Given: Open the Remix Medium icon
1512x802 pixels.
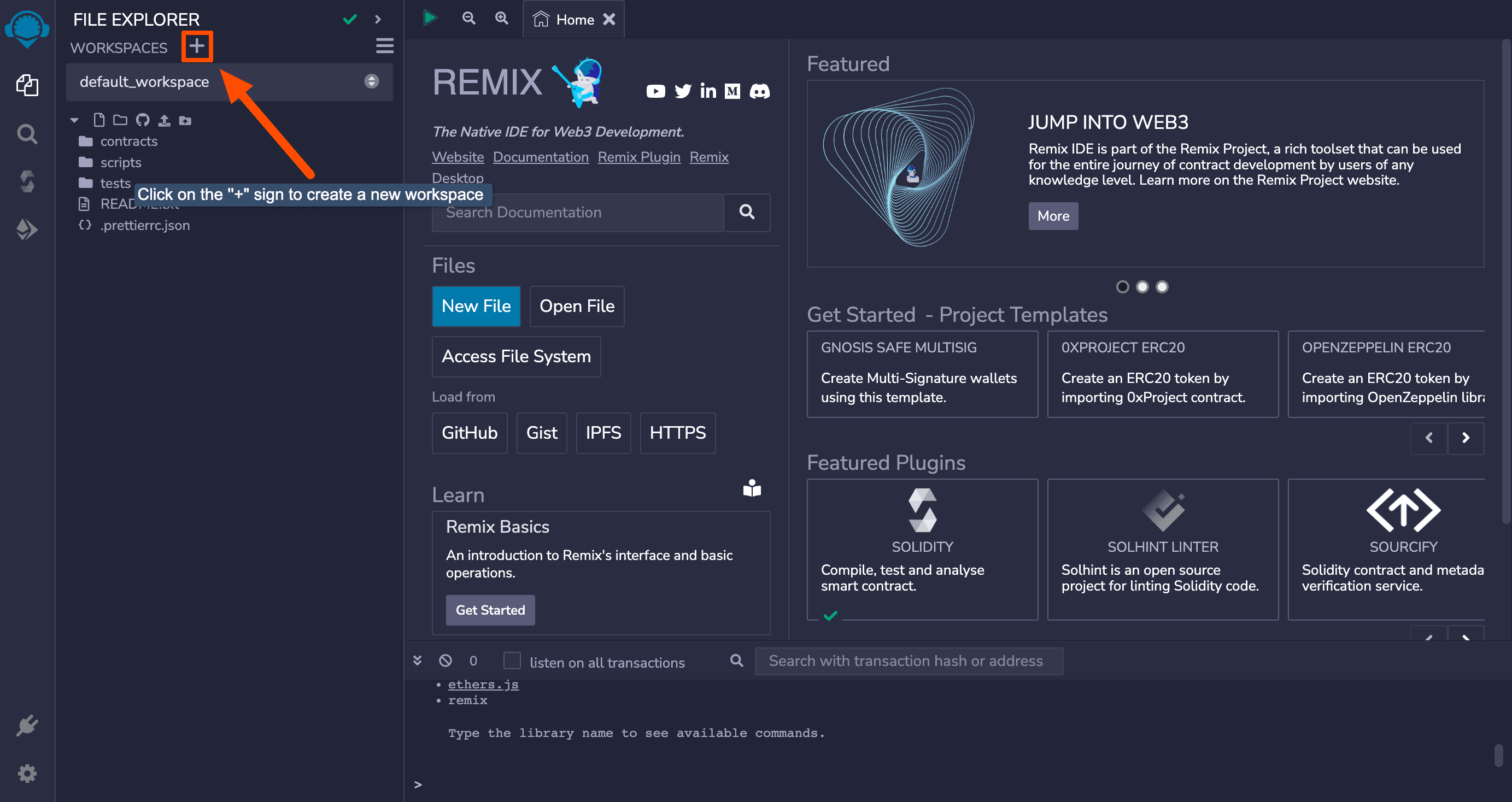Looking at the screenshot, I should 732,92.
